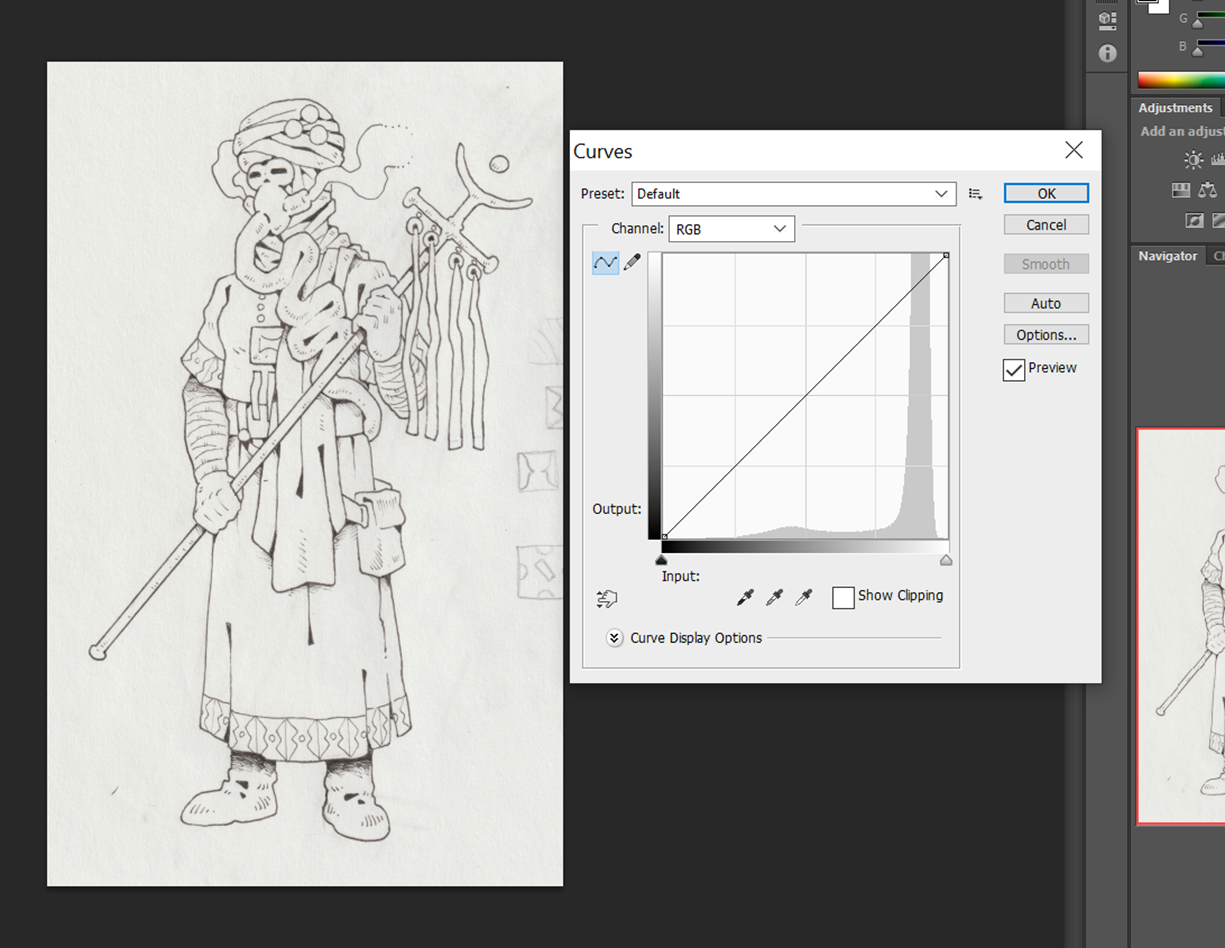The width and height of the screenshot is (1225, 948).
Task: Pick the white point eyedropper
Action: (x=803, y=597)
